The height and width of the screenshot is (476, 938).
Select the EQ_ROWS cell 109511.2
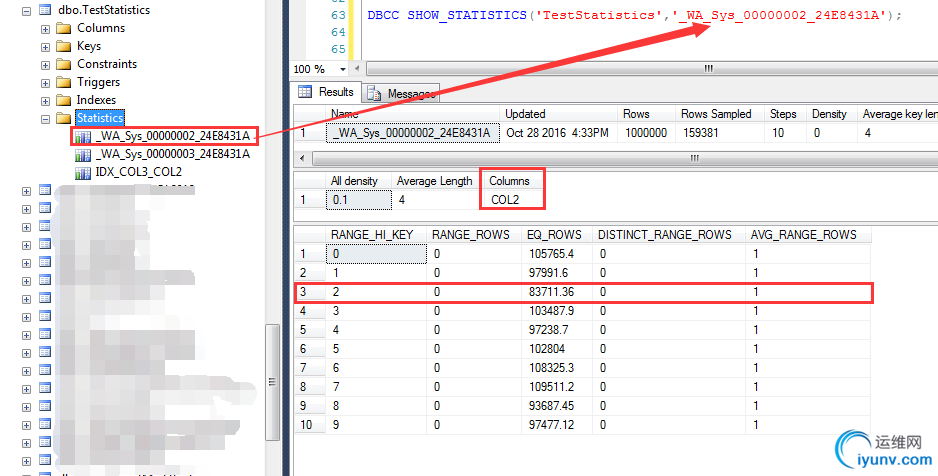pos(557,386)
